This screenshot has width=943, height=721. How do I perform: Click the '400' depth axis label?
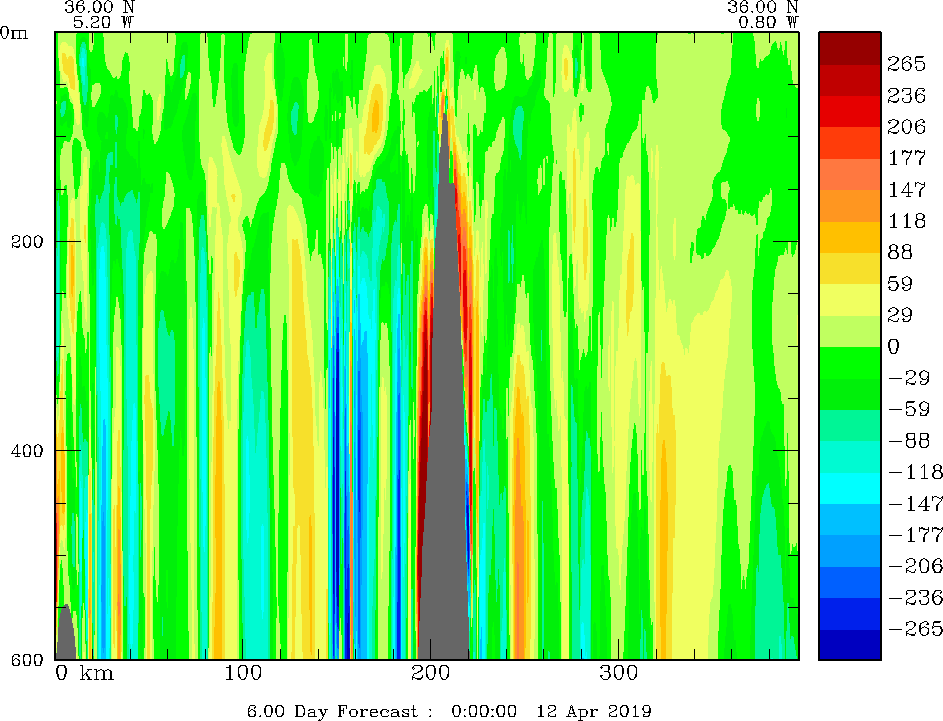coord(27,450)
